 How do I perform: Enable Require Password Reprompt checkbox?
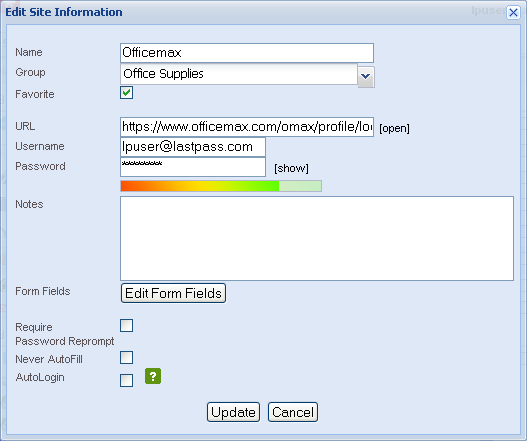(x=126, y=325)
